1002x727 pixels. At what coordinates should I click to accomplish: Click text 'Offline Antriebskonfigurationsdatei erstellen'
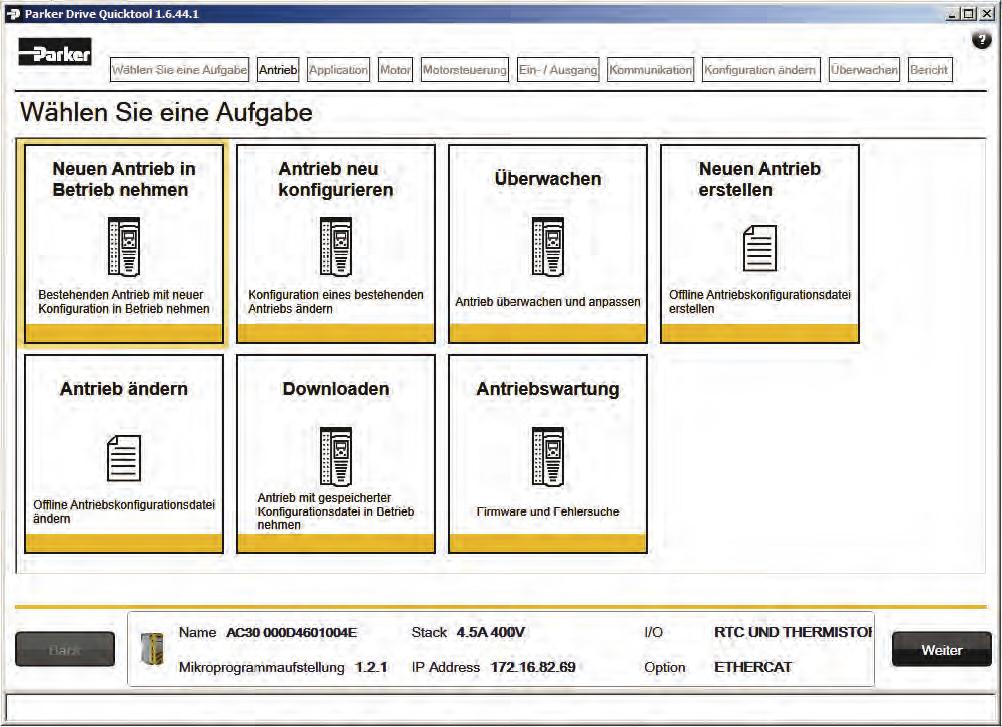click(760, 302)
